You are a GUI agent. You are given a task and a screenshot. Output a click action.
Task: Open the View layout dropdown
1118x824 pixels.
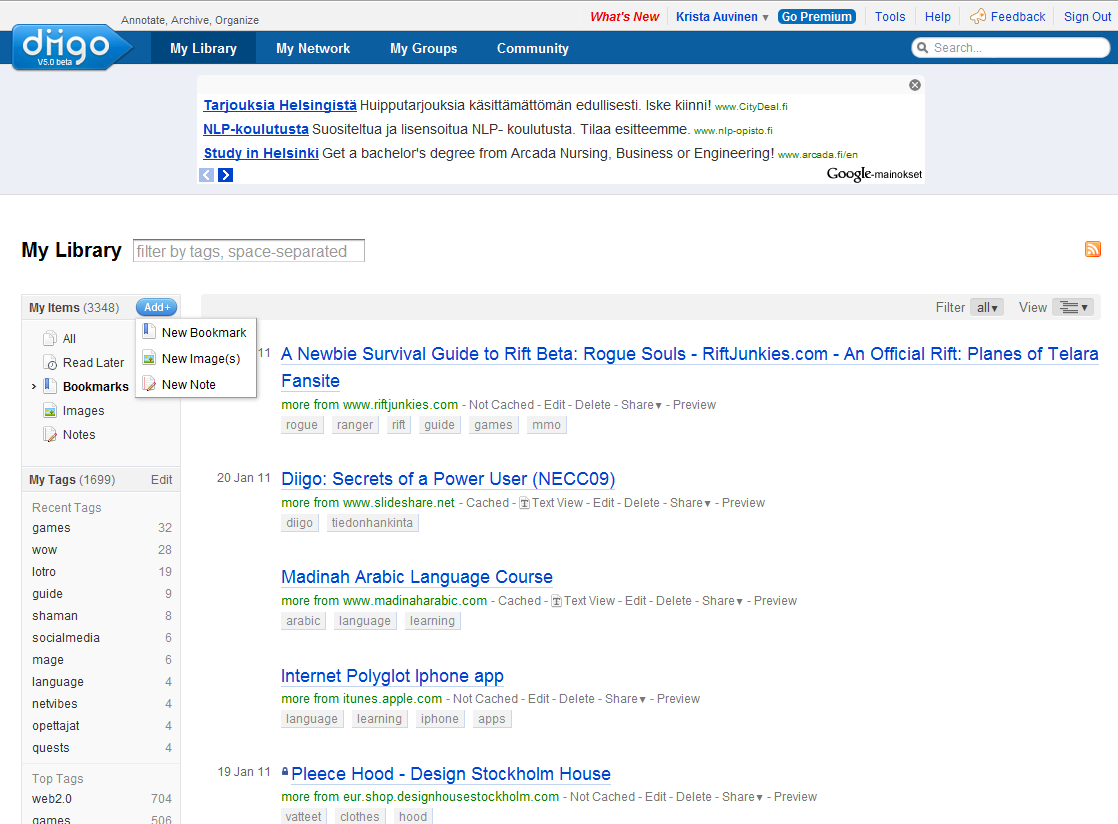point(1073,307)
